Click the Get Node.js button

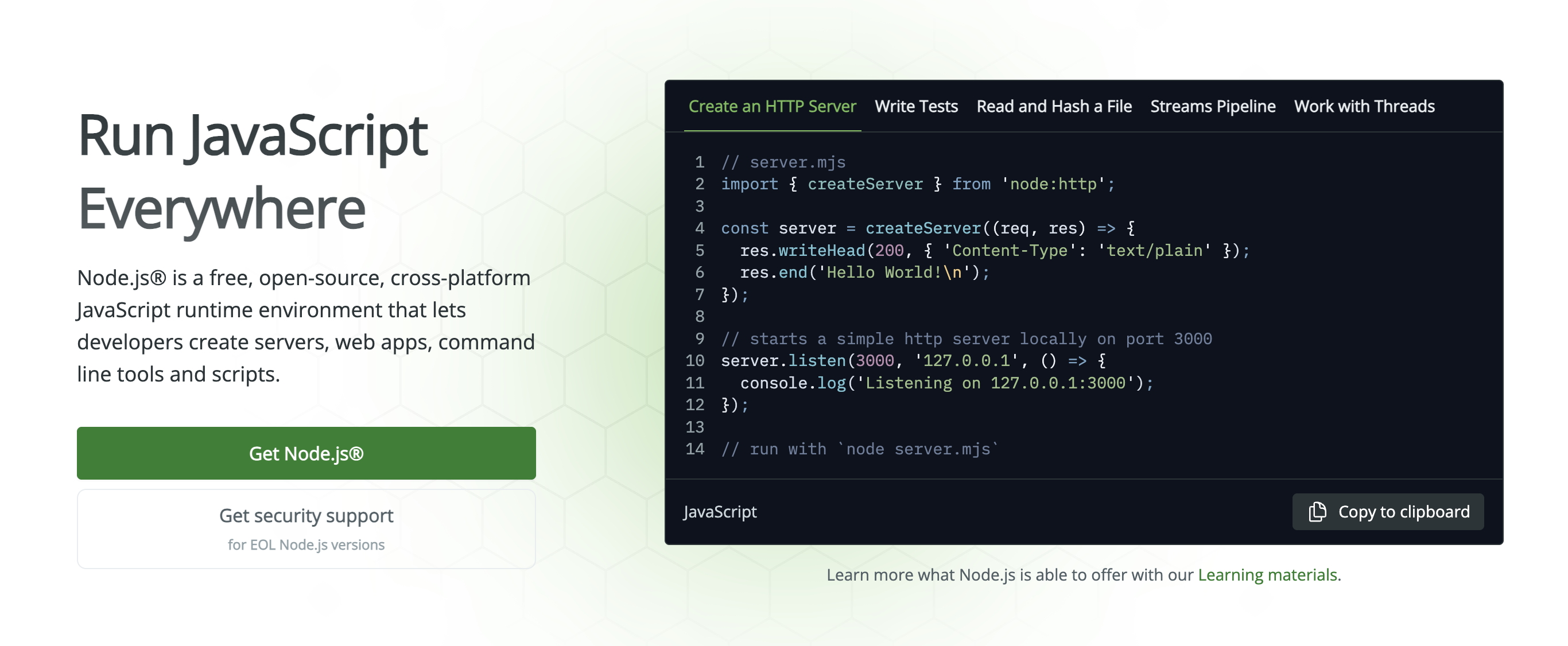pyautogui.click(x=306, y=453)
